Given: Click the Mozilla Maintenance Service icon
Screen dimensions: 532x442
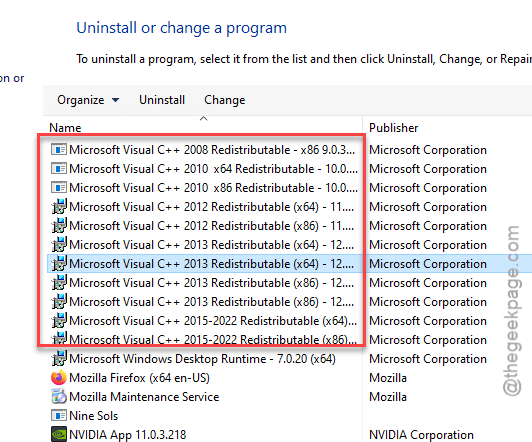Looking at the screenshot, I should click(x=59, y=397).
